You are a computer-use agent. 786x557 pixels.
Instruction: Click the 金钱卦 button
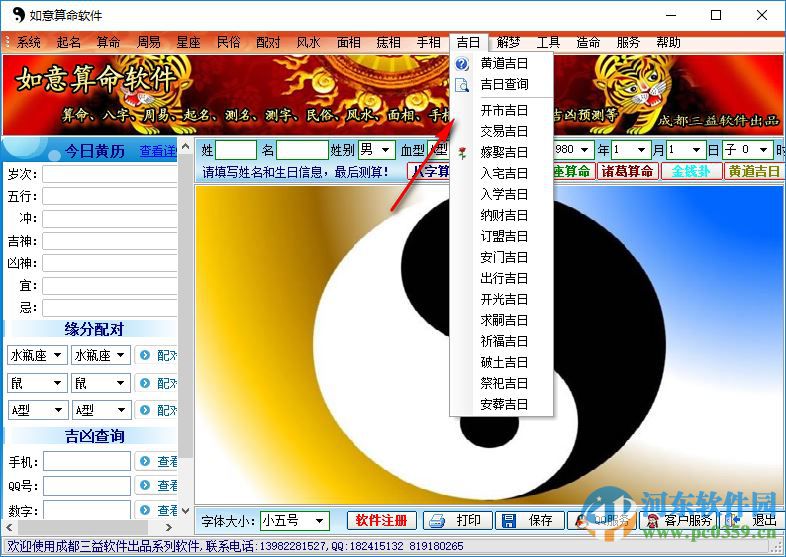pos(691,172)
